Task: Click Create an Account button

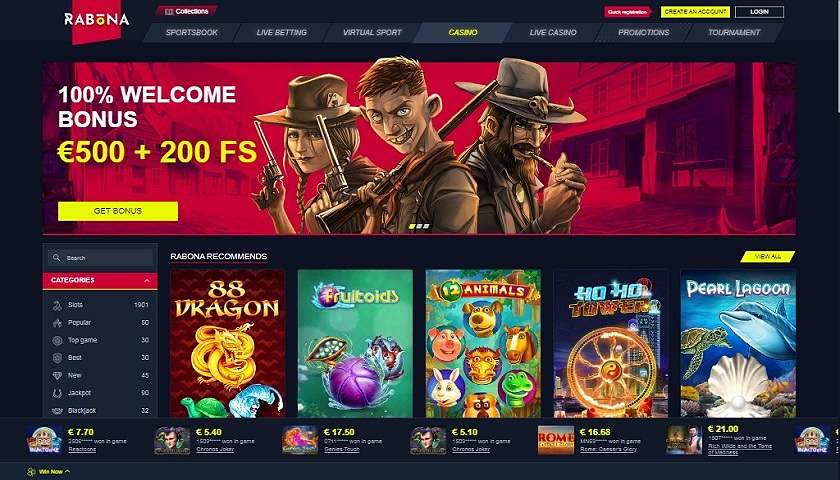Action: pos(695,12)
